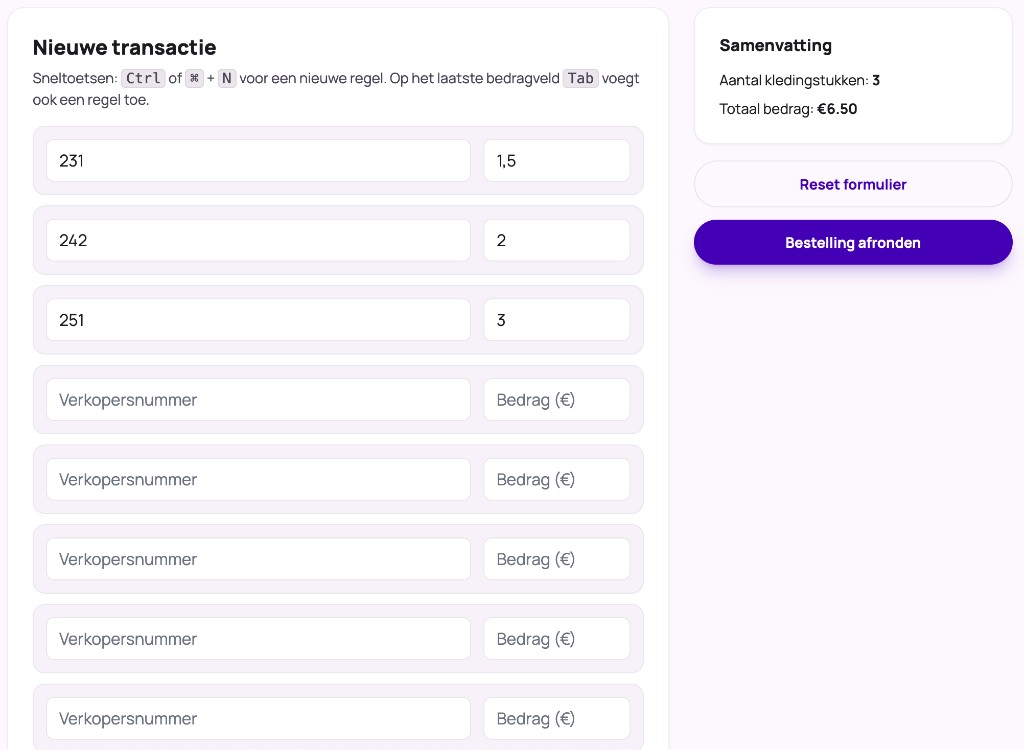Focus the last visible Verkopersnummer field

[x=258, y=719]
